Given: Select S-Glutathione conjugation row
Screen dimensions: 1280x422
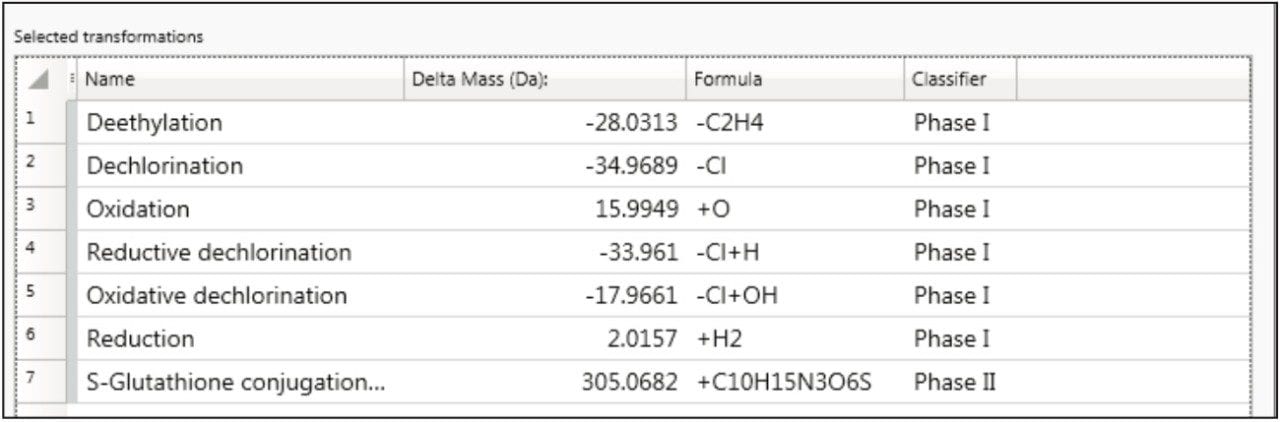Looking at the screenshot, I should (x=235, y=382).
